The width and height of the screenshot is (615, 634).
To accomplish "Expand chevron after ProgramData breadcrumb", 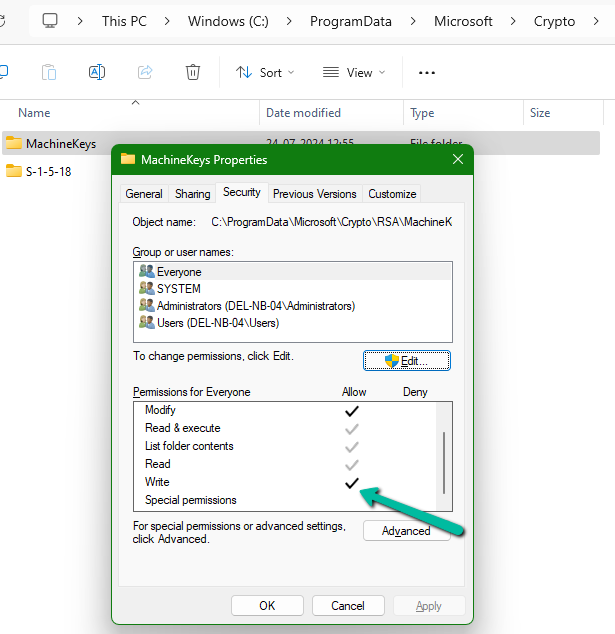I will coord(413,21).
